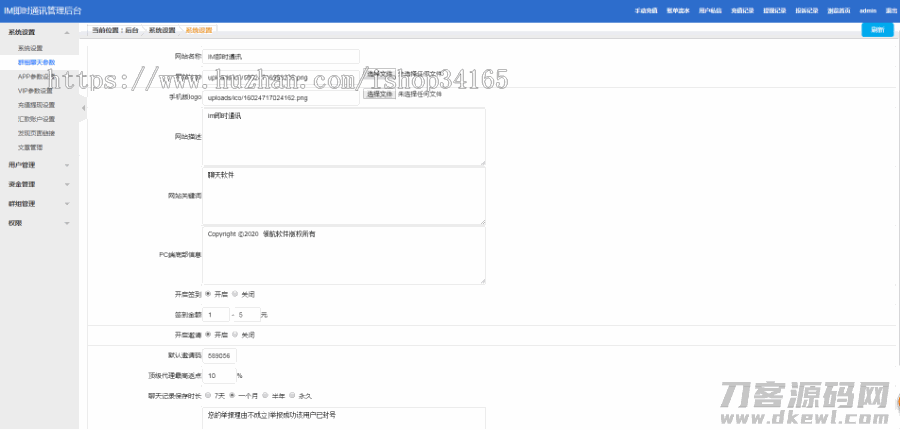This screenshot has width=900, height=430.
Task: Click the 网站关键词 text area
Action: 345,196
